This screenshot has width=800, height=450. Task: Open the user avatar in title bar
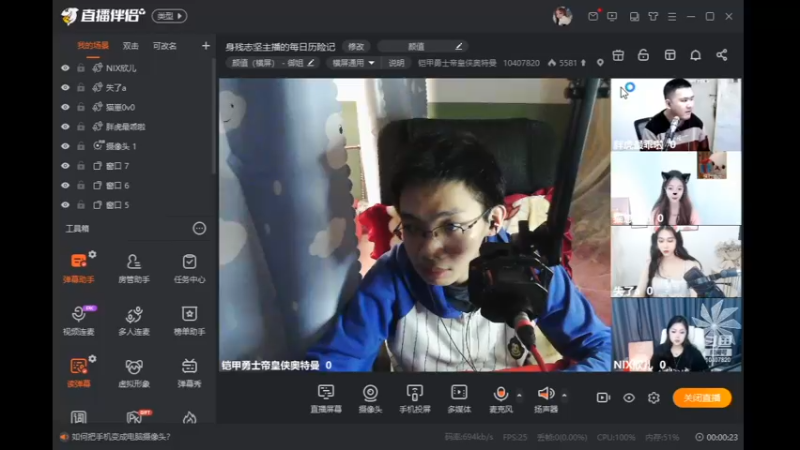pos(562,16)
